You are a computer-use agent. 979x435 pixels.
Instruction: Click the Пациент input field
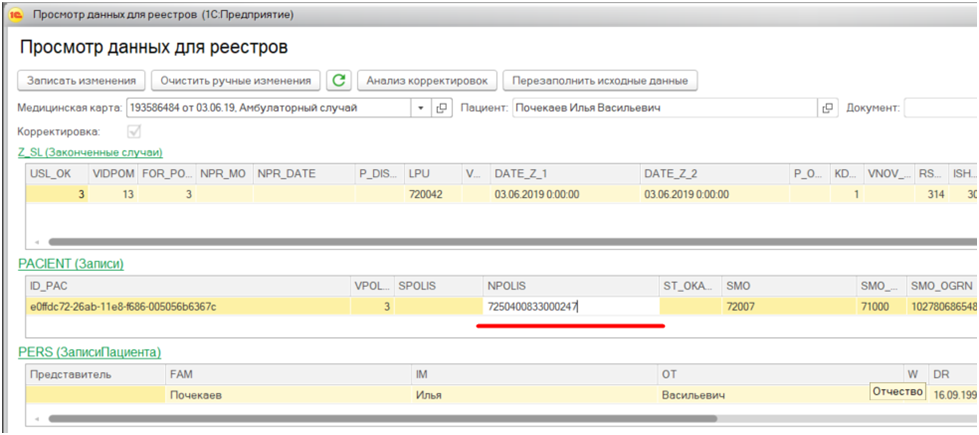664,108
